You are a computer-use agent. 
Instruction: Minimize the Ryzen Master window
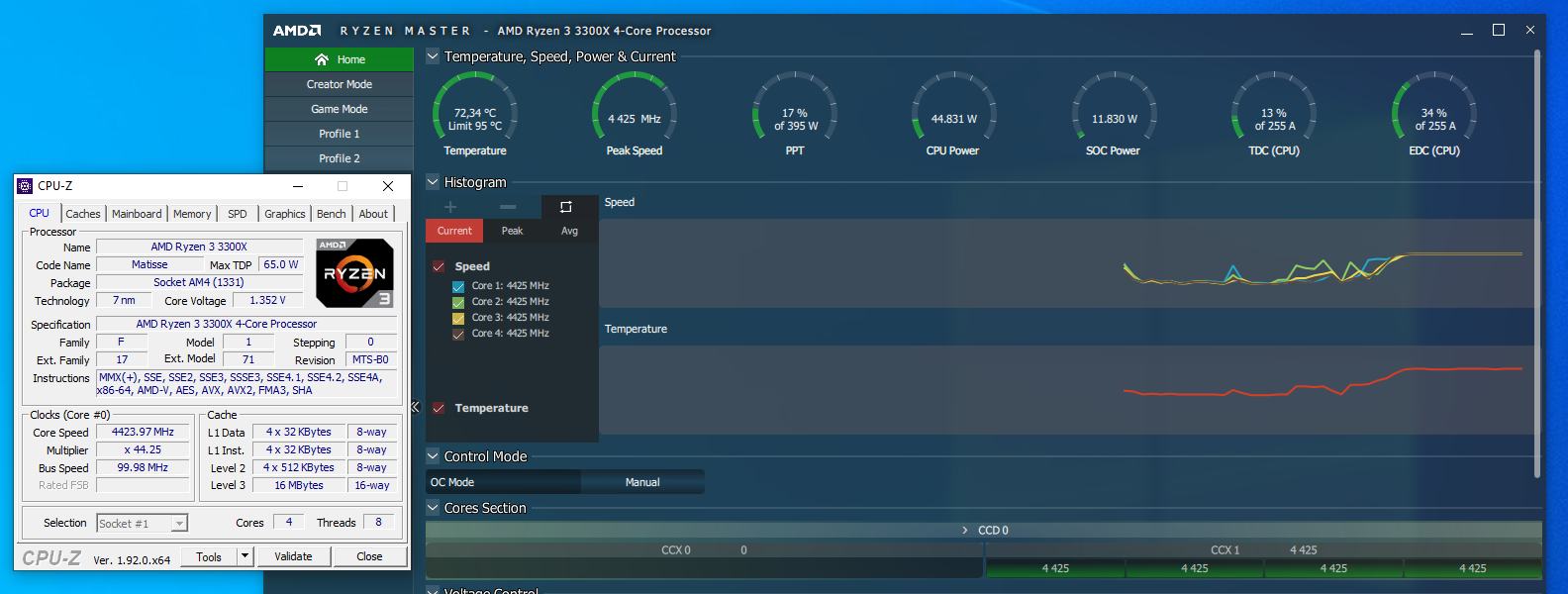1467,31
